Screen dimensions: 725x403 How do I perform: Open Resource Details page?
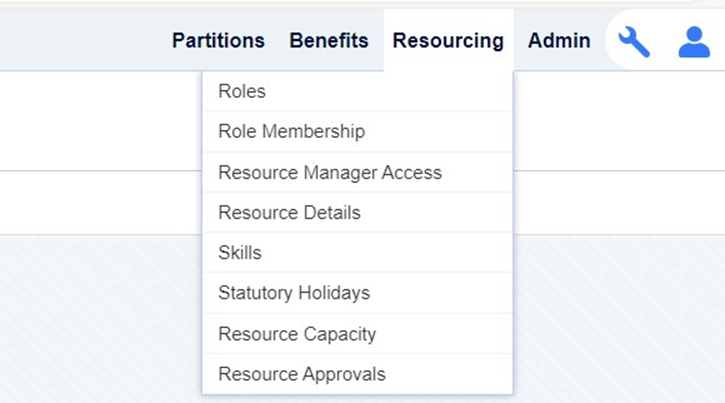(x=357, y=213)
